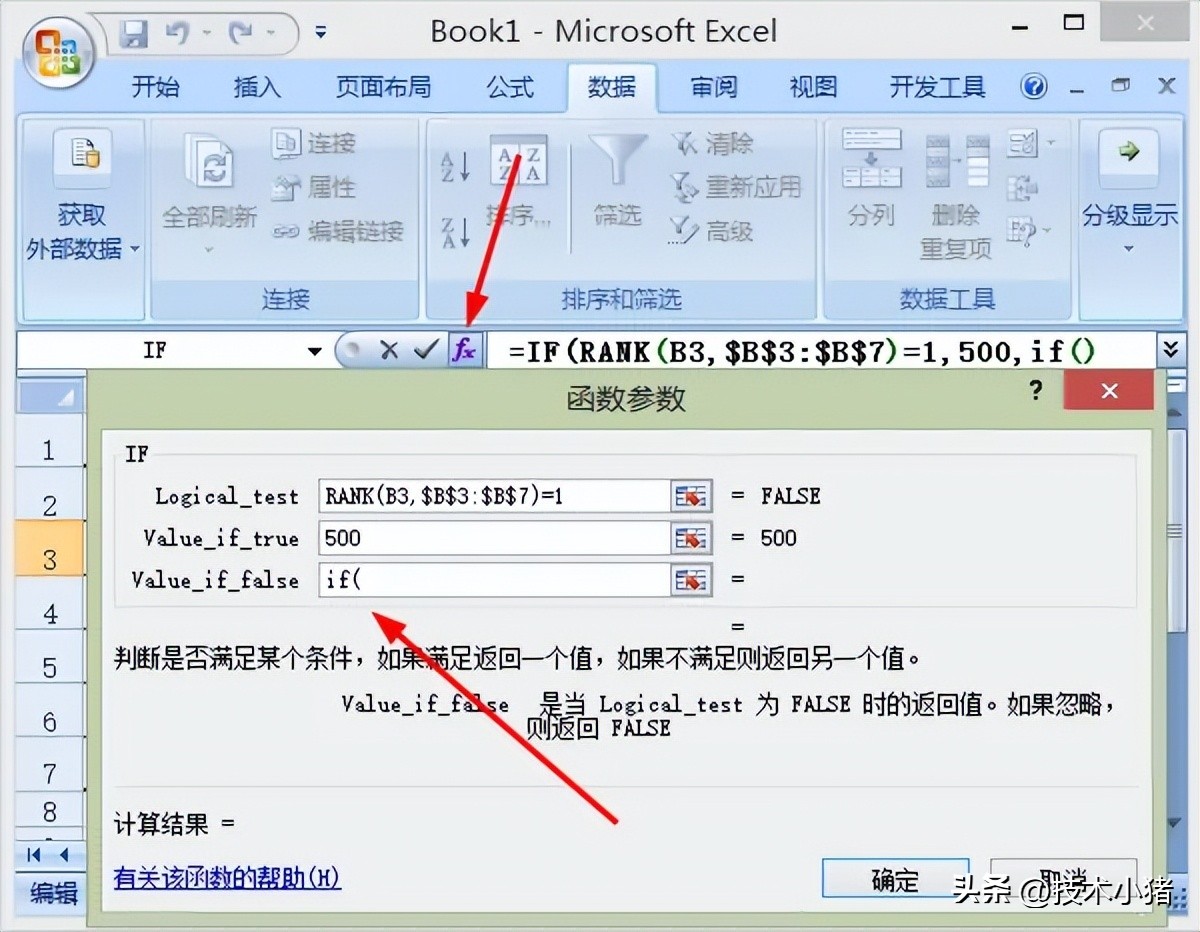Open the 审阅 tab
Viewport: 1200px width, 932px height.
click(x=713, y=88)
